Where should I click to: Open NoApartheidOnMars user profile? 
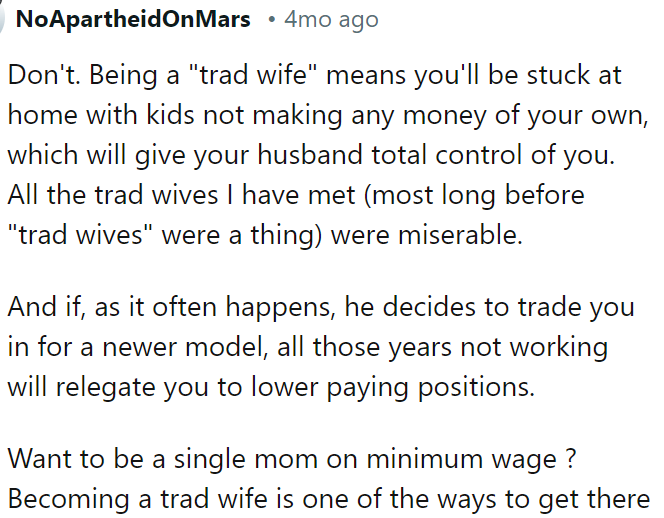[133, 19]
